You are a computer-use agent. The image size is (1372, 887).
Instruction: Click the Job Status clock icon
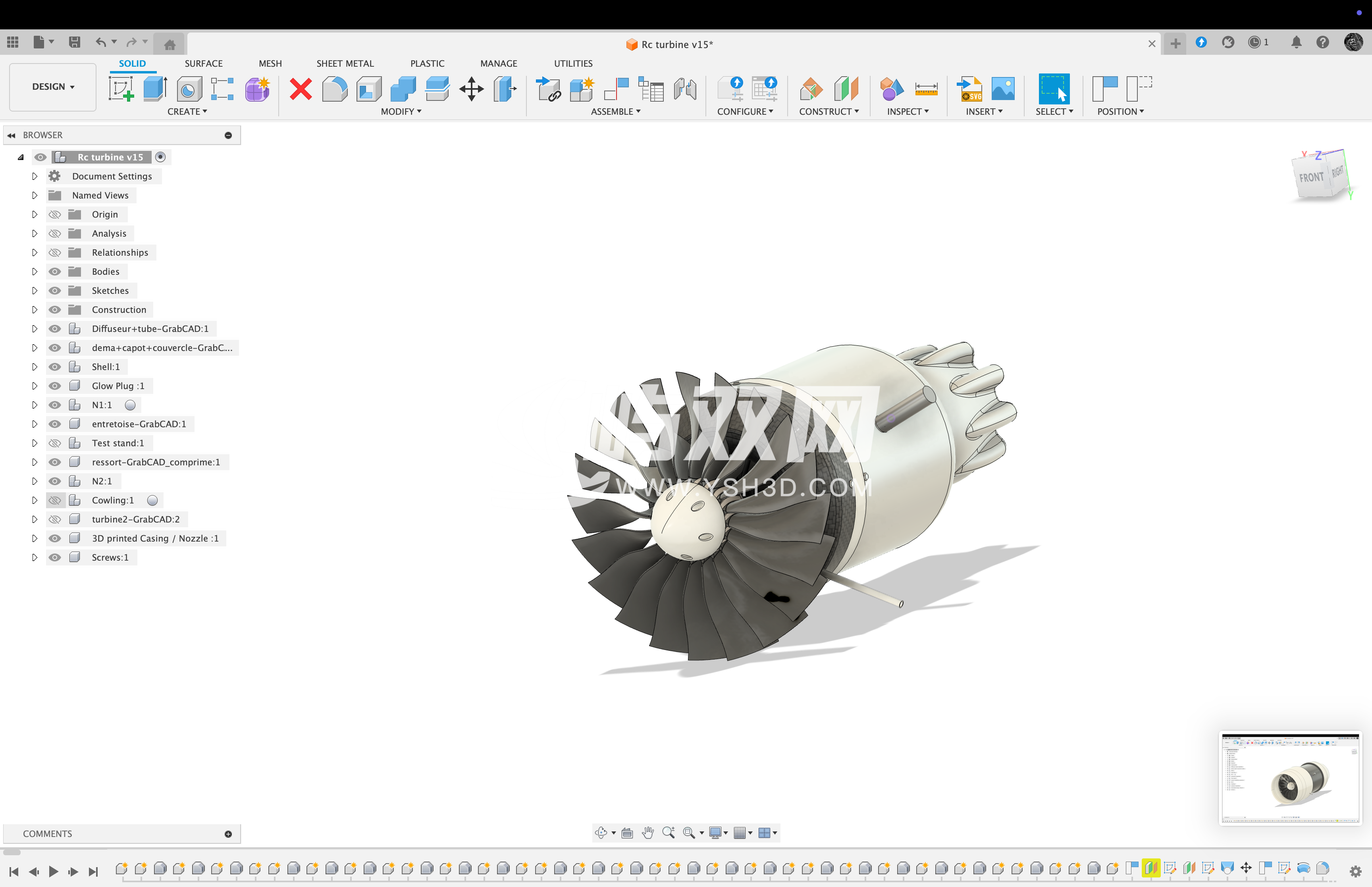click(x=1254, y=42)
